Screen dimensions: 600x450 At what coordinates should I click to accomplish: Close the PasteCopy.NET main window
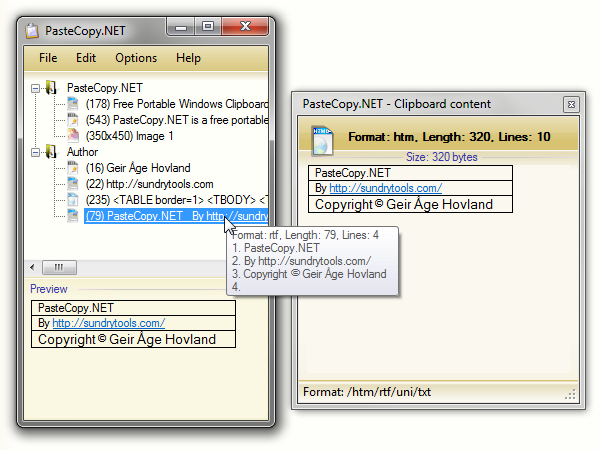[245, 26]
